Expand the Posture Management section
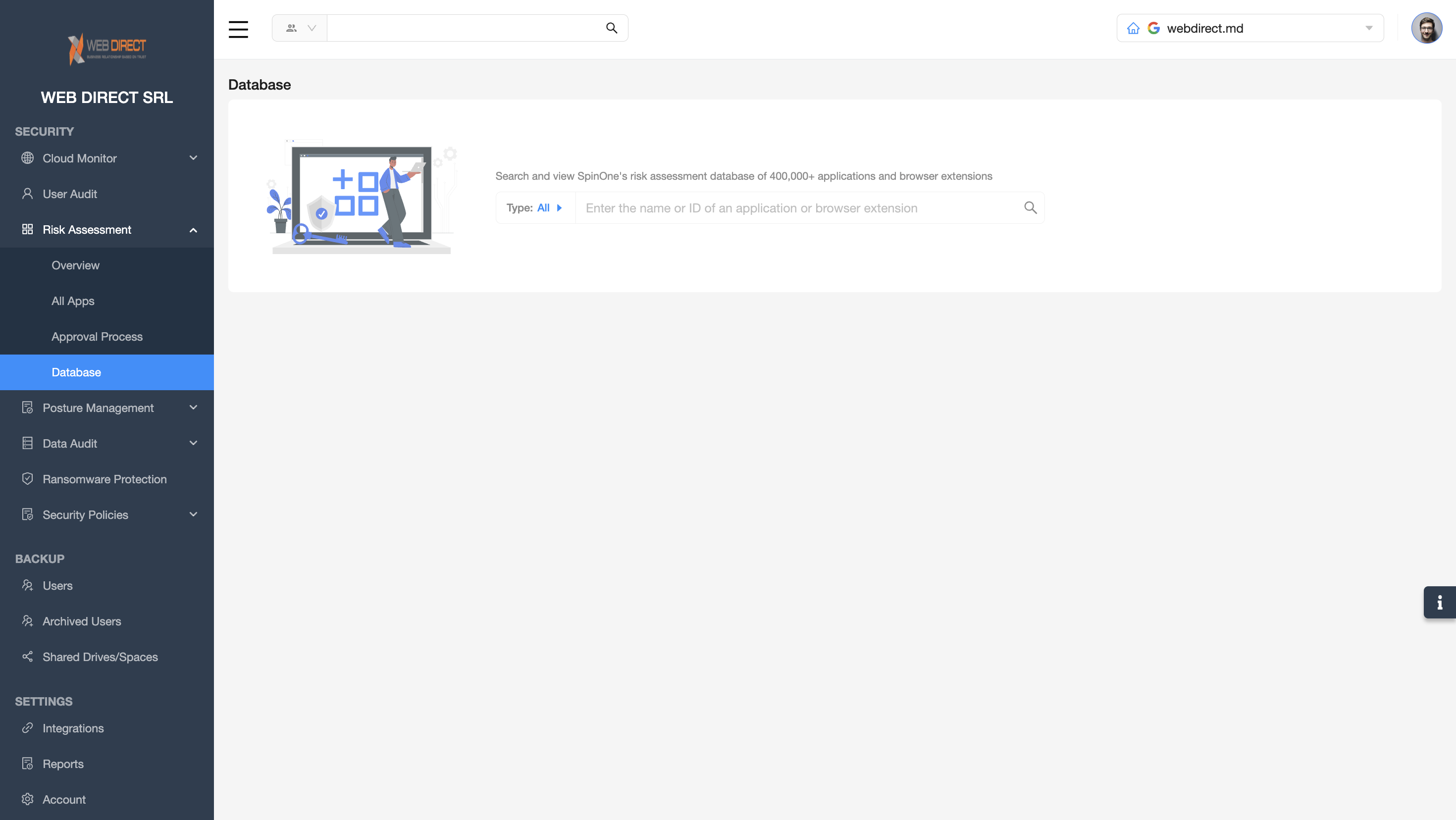Screen dimensions: 1456x820 [x=193, y=408]
